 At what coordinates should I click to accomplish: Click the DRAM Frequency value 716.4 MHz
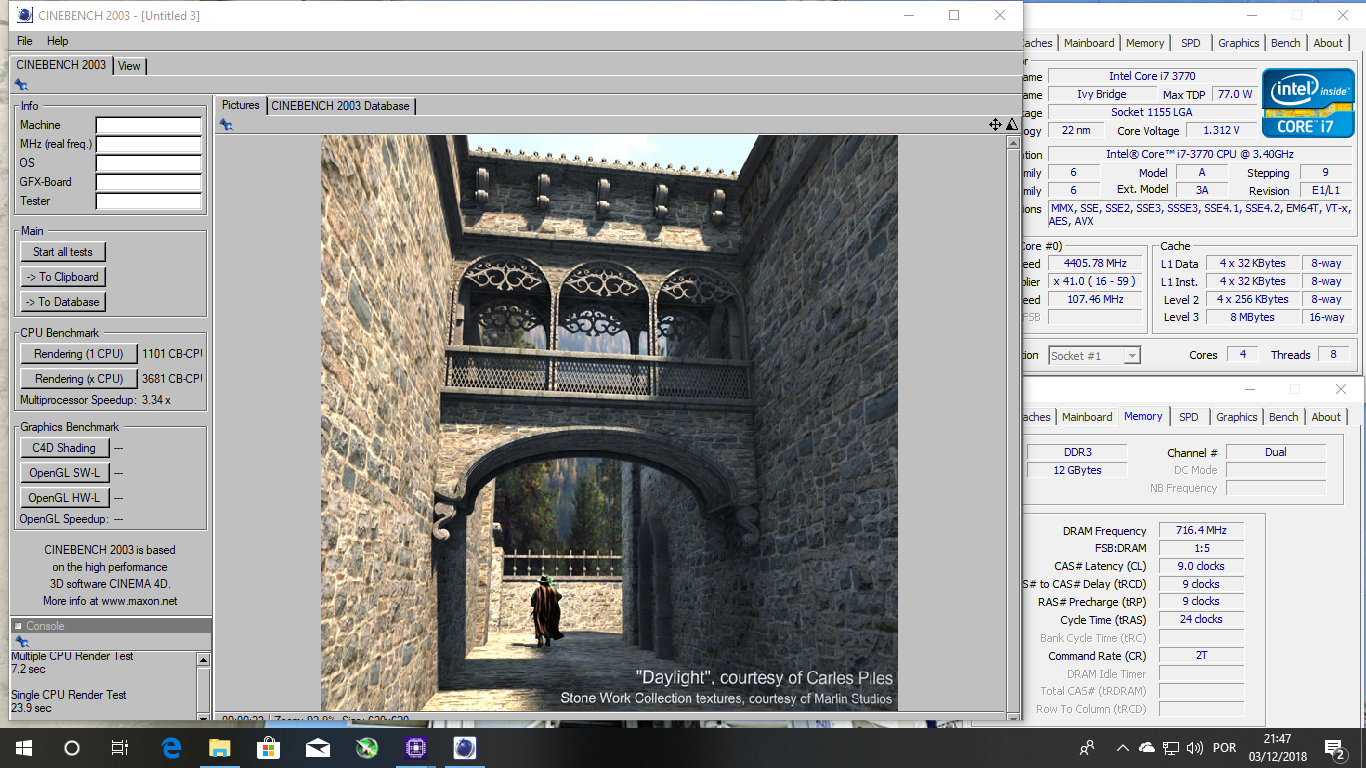pos(1201,530)
